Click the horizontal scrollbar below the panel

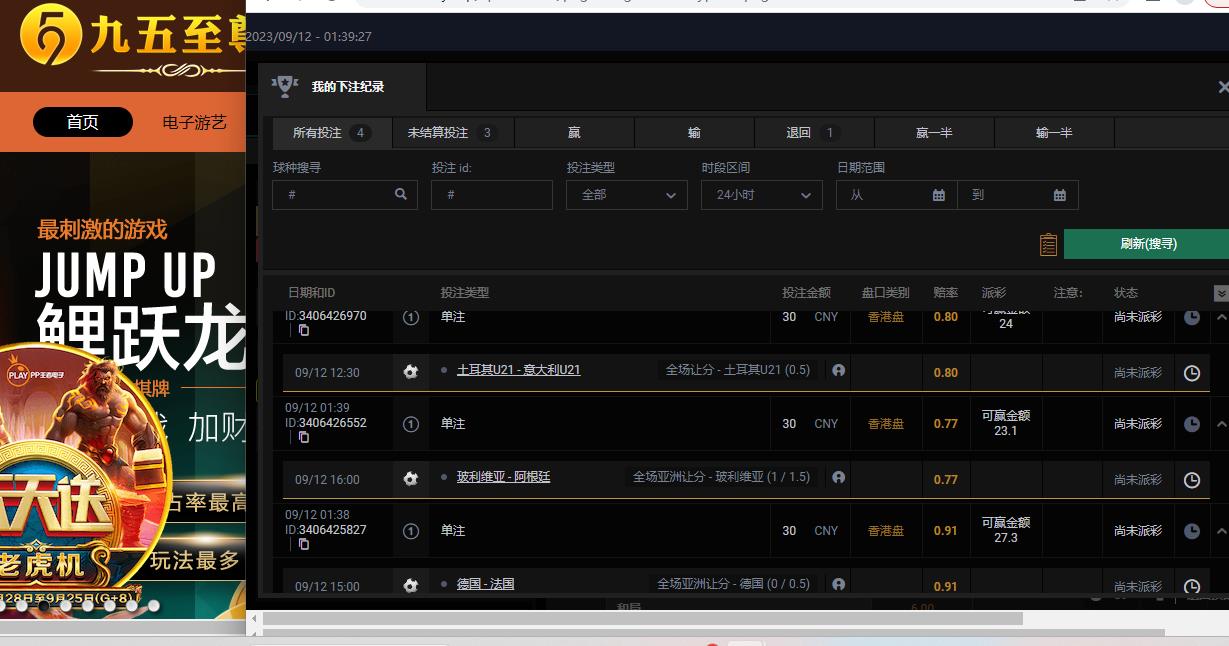click(642, 619)
